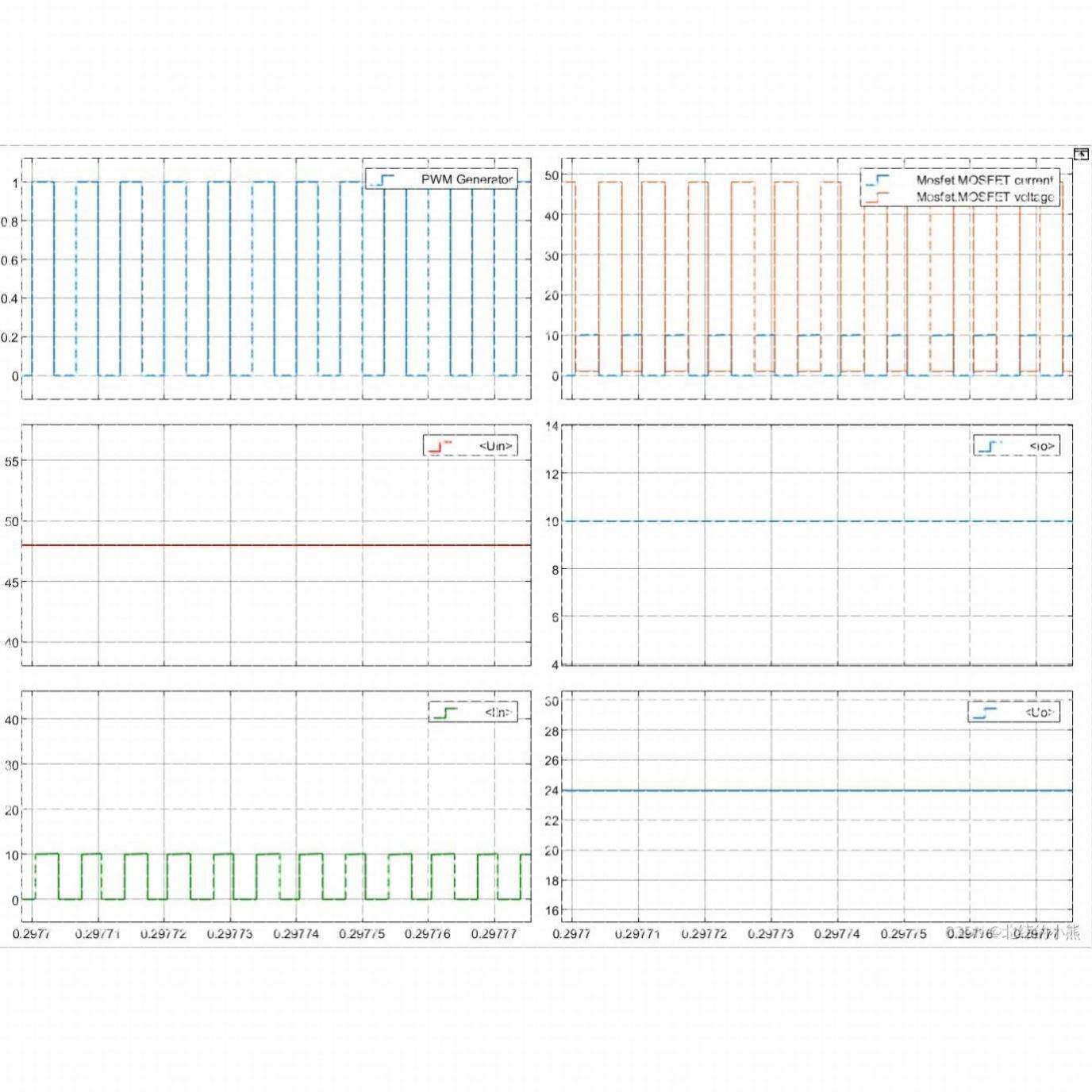The height and width of the screenshot is (1092, 1092).
Task: Click the 40 tick label on the Mosfet plot
Action: click(x=552, y=215)
